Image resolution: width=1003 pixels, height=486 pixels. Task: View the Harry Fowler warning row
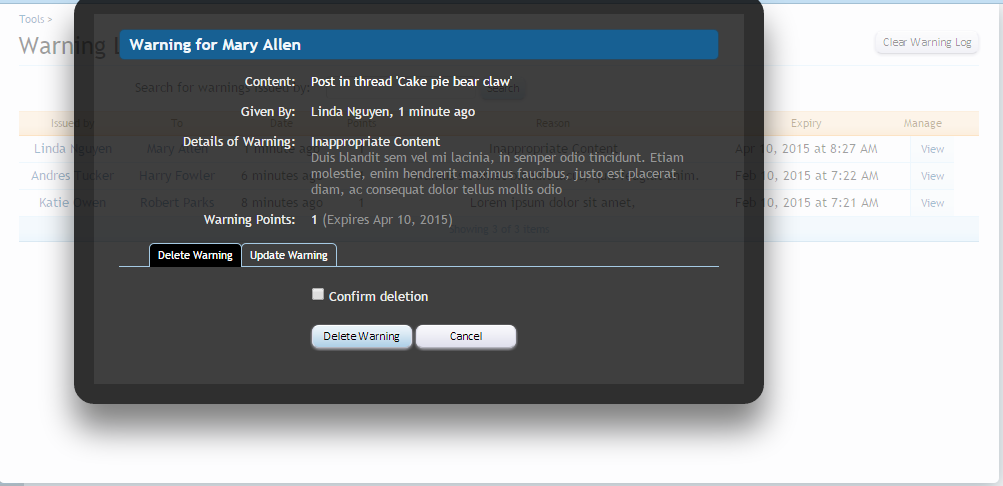(932, 176)
